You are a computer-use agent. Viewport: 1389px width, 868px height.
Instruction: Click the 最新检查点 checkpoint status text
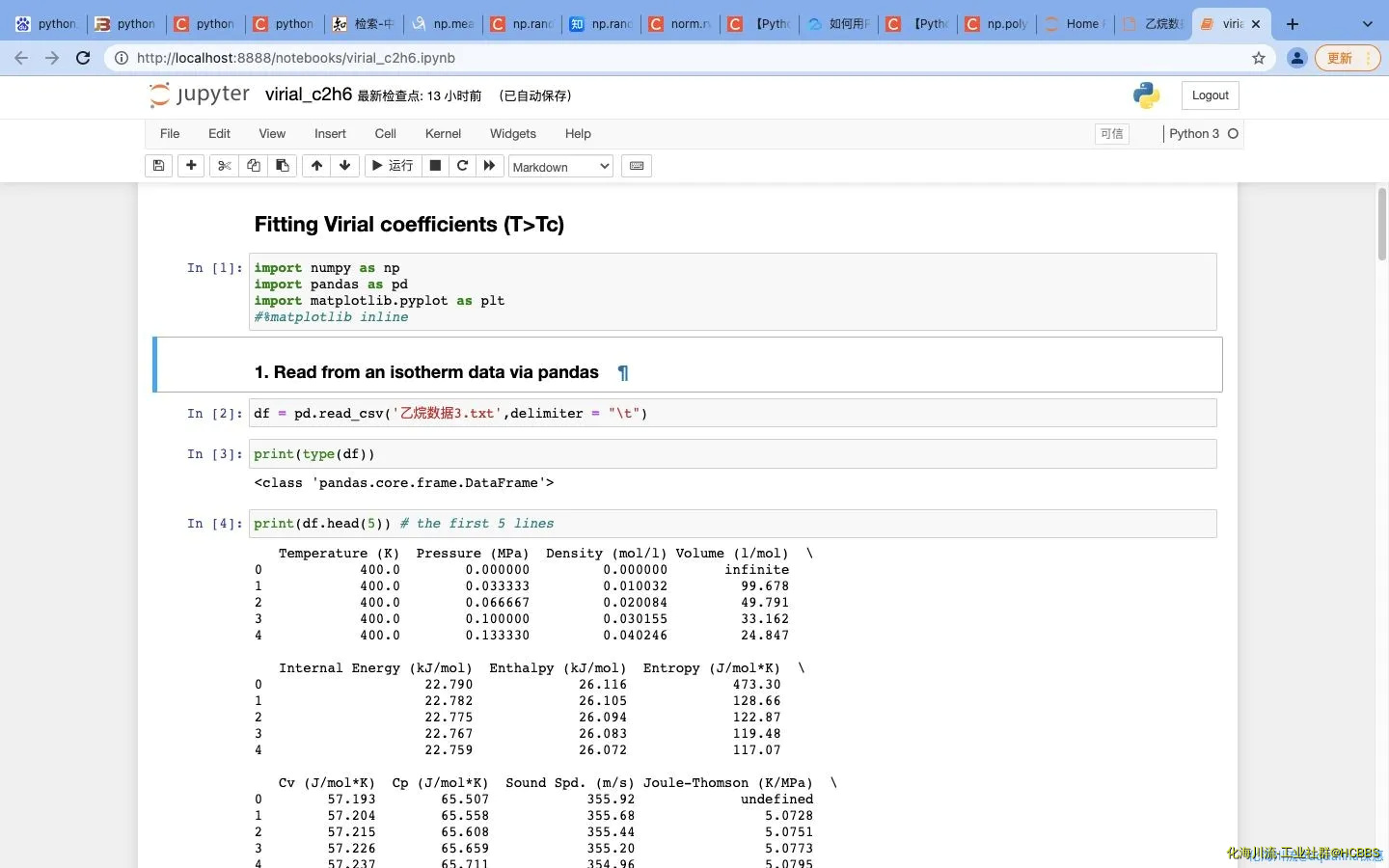coord(420,95)
